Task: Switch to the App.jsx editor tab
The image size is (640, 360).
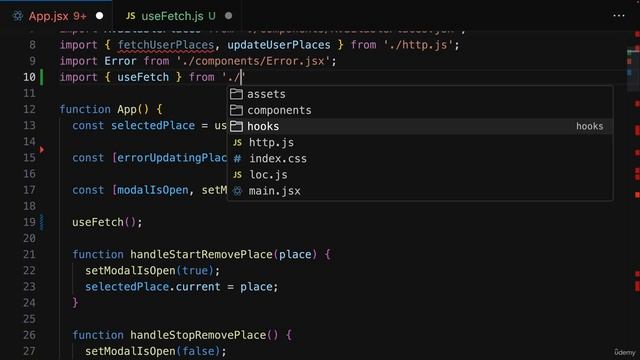Action: [57, 16]
